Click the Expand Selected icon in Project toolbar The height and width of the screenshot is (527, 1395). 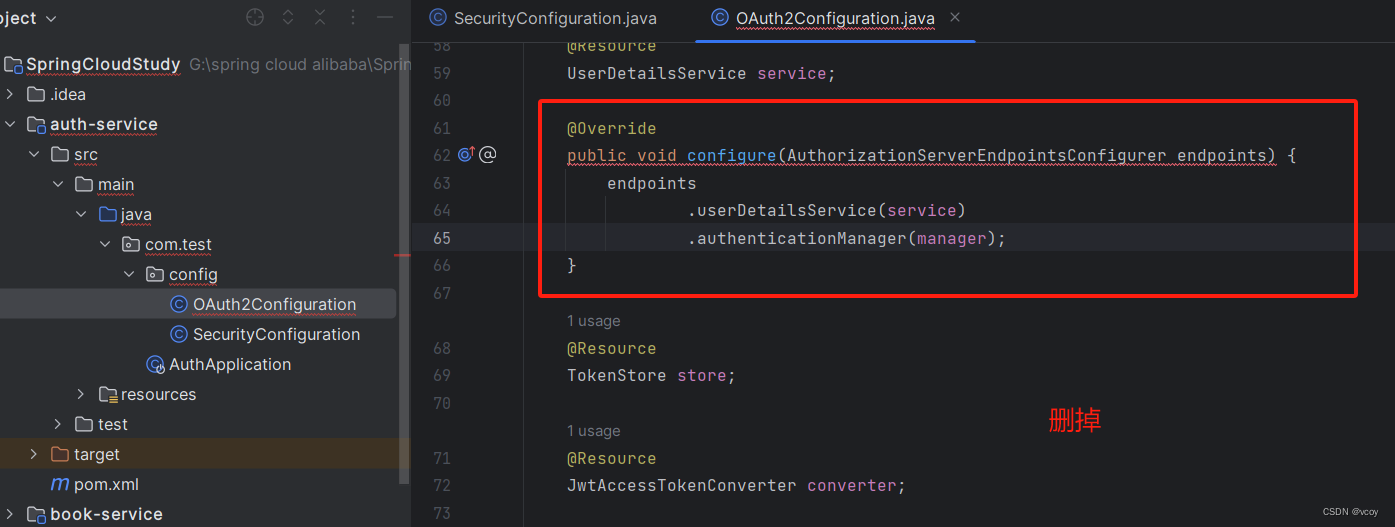[288, 18]
